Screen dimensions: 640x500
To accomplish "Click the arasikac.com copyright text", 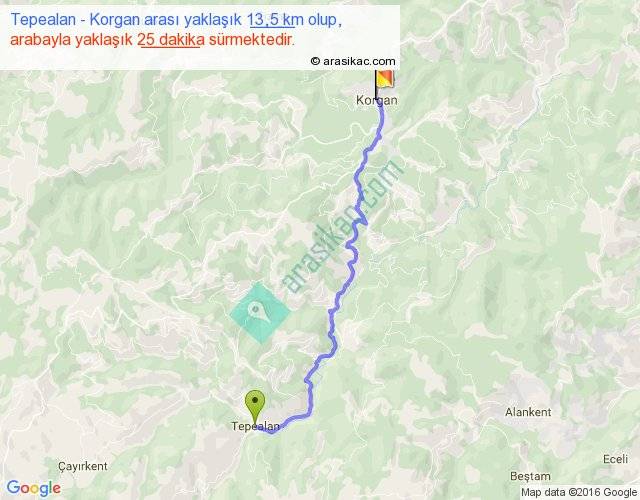I will coord(353,61).
